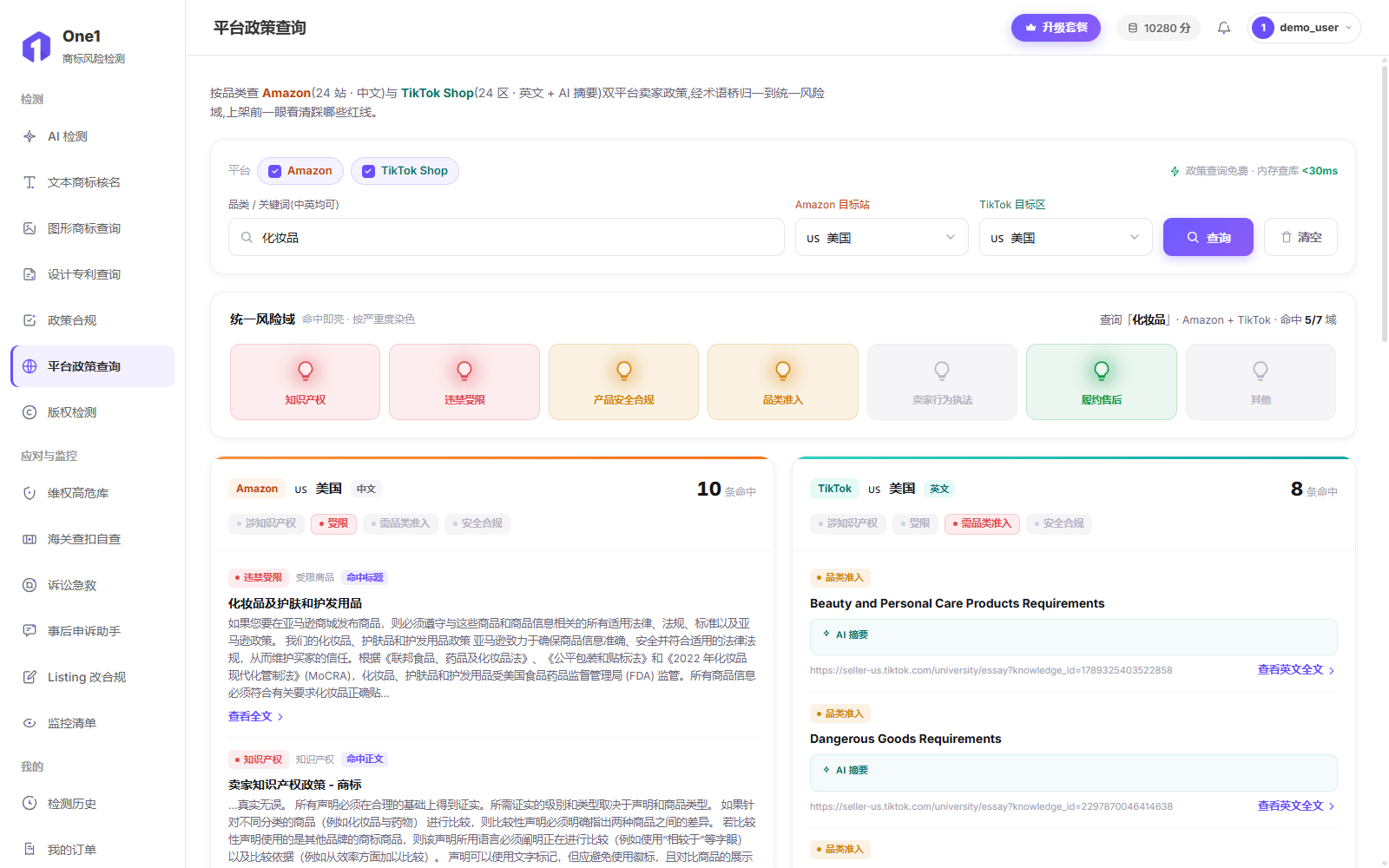
Task: Click the 事后申诉助手 chat icon
Action: click(30, 631)
